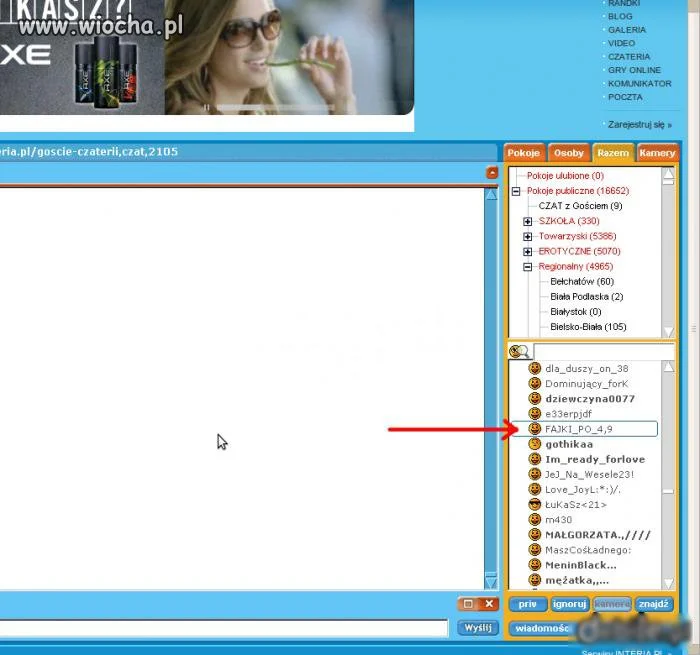Click the user search smiley icon
This screenshot has height=655, width=700.
pyautogui.click(x=519, y=352)
